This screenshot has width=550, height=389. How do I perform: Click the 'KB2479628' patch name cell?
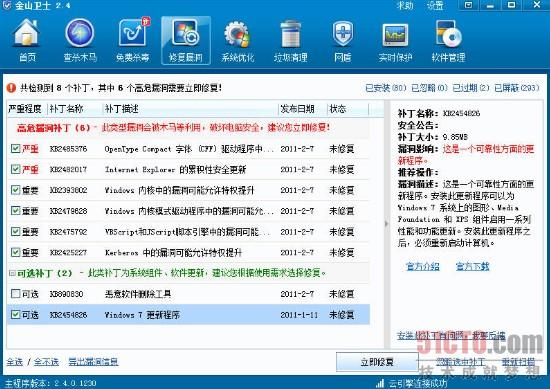click(x=68, y=211)
